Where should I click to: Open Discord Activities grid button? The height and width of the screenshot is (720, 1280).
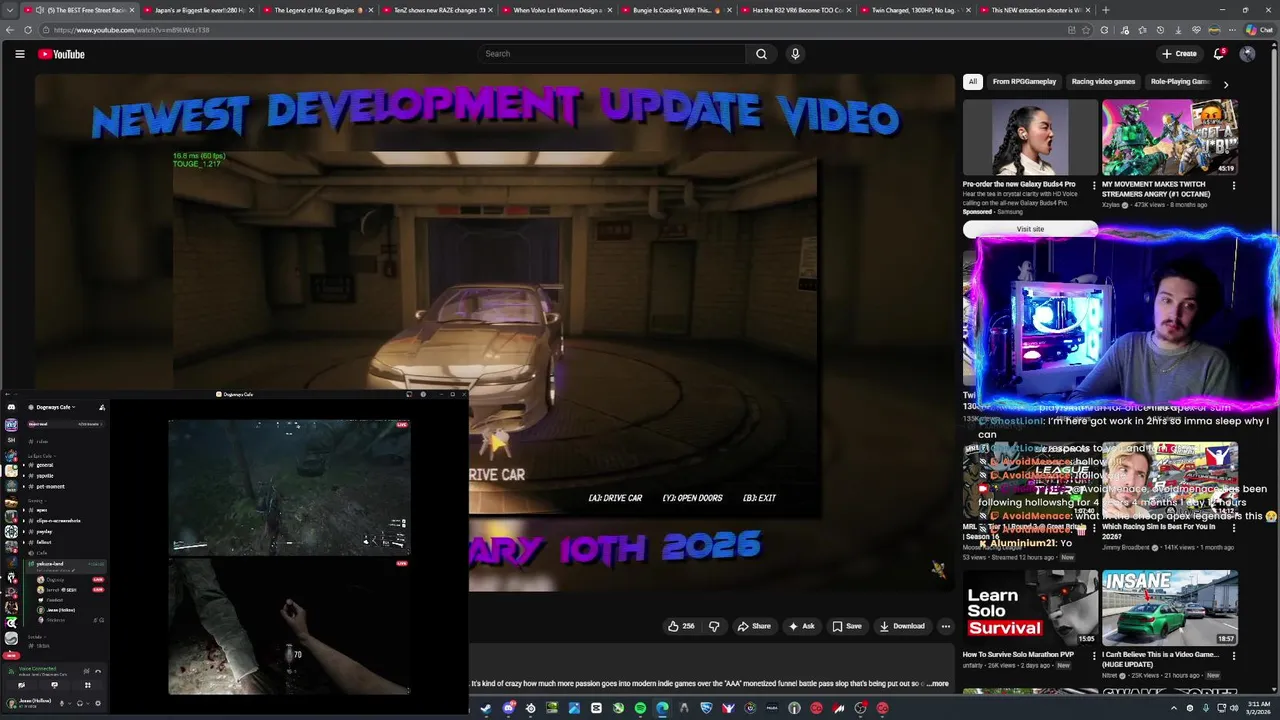pos(87,685)
